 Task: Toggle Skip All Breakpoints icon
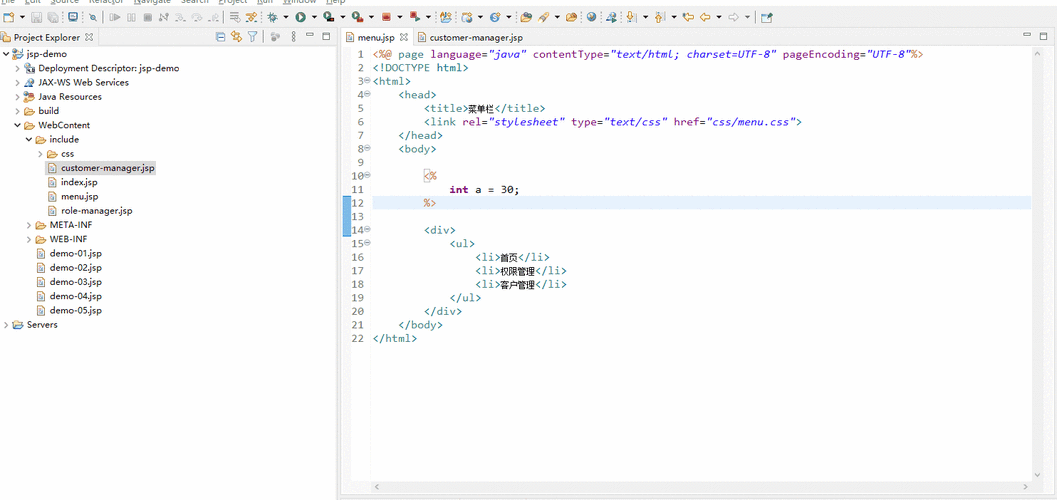point(92,17)
